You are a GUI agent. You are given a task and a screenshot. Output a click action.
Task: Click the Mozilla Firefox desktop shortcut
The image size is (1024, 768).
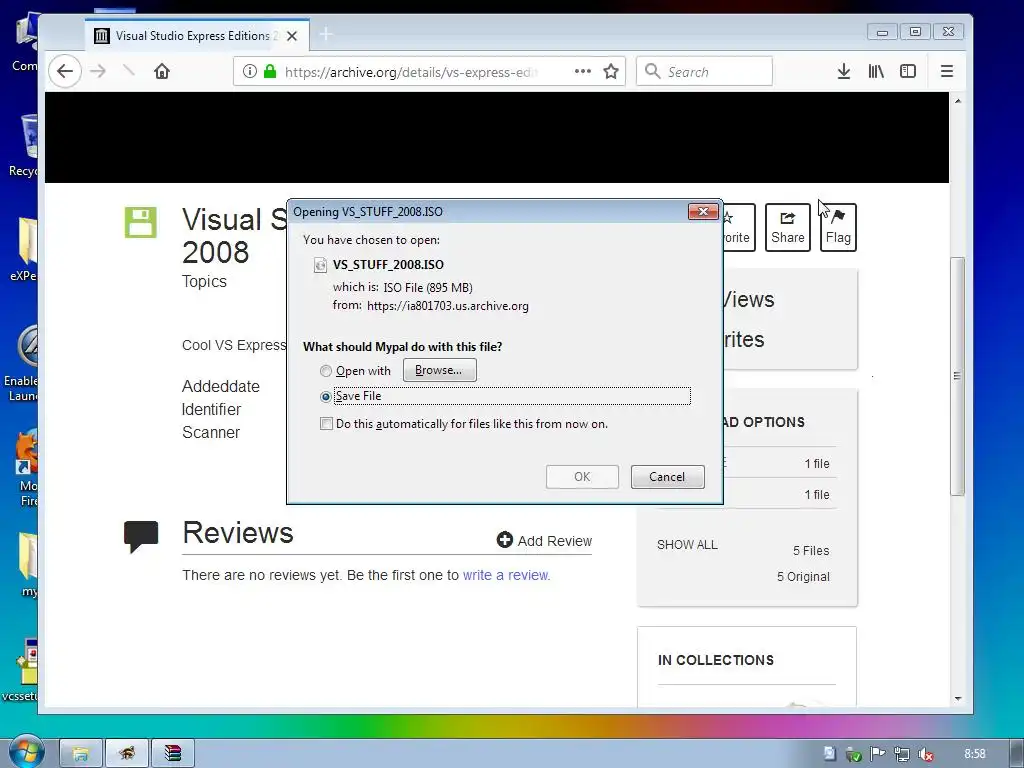pos(26,468)
